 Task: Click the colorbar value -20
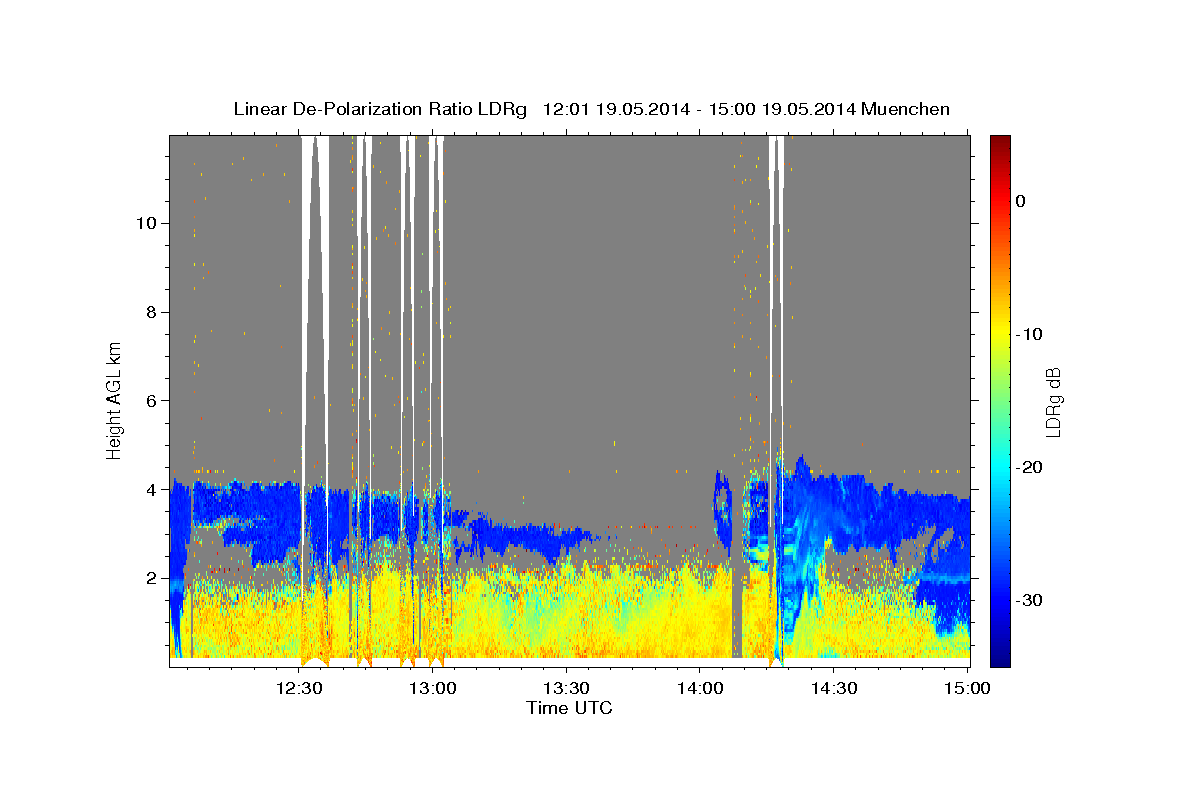click(1030, 467)
